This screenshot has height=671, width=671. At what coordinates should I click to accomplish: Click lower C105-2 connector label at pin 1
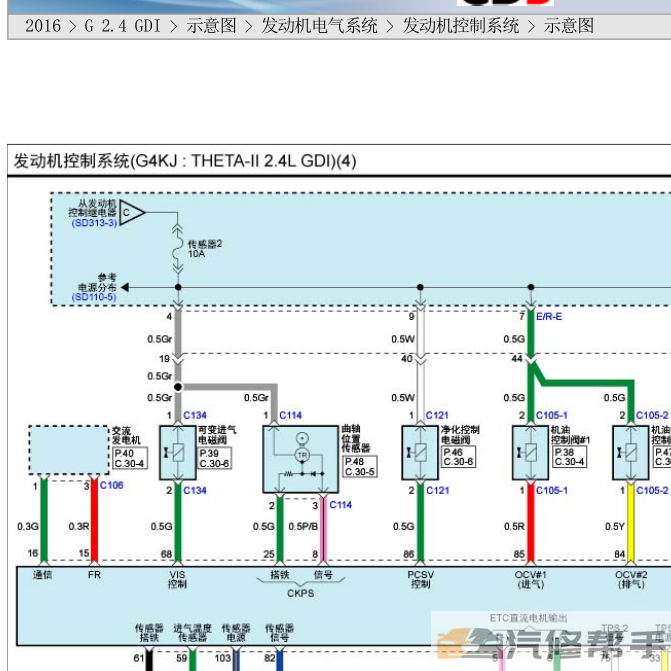coord(652,490)
